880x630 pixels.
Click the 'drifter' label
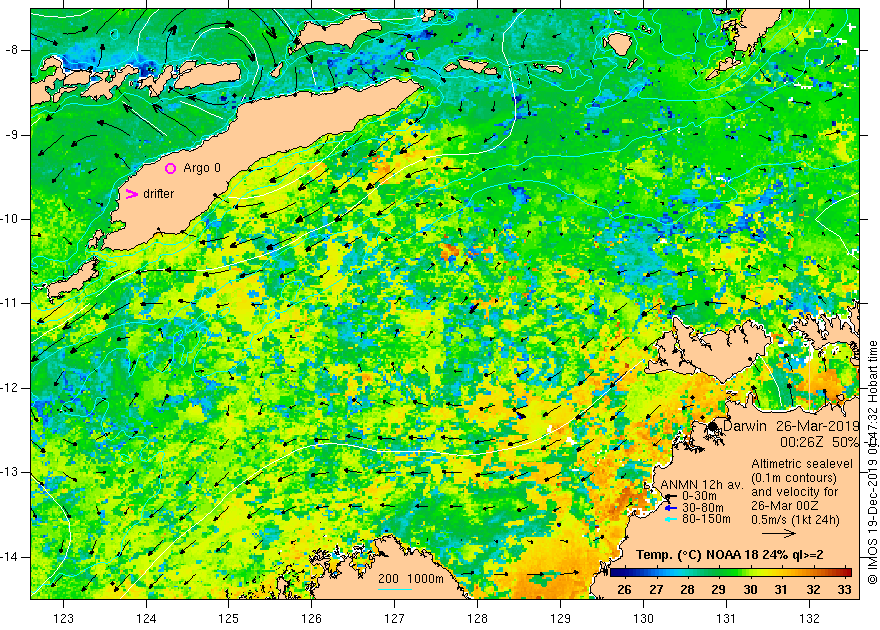pyautogui.click(x=158, y=194)
